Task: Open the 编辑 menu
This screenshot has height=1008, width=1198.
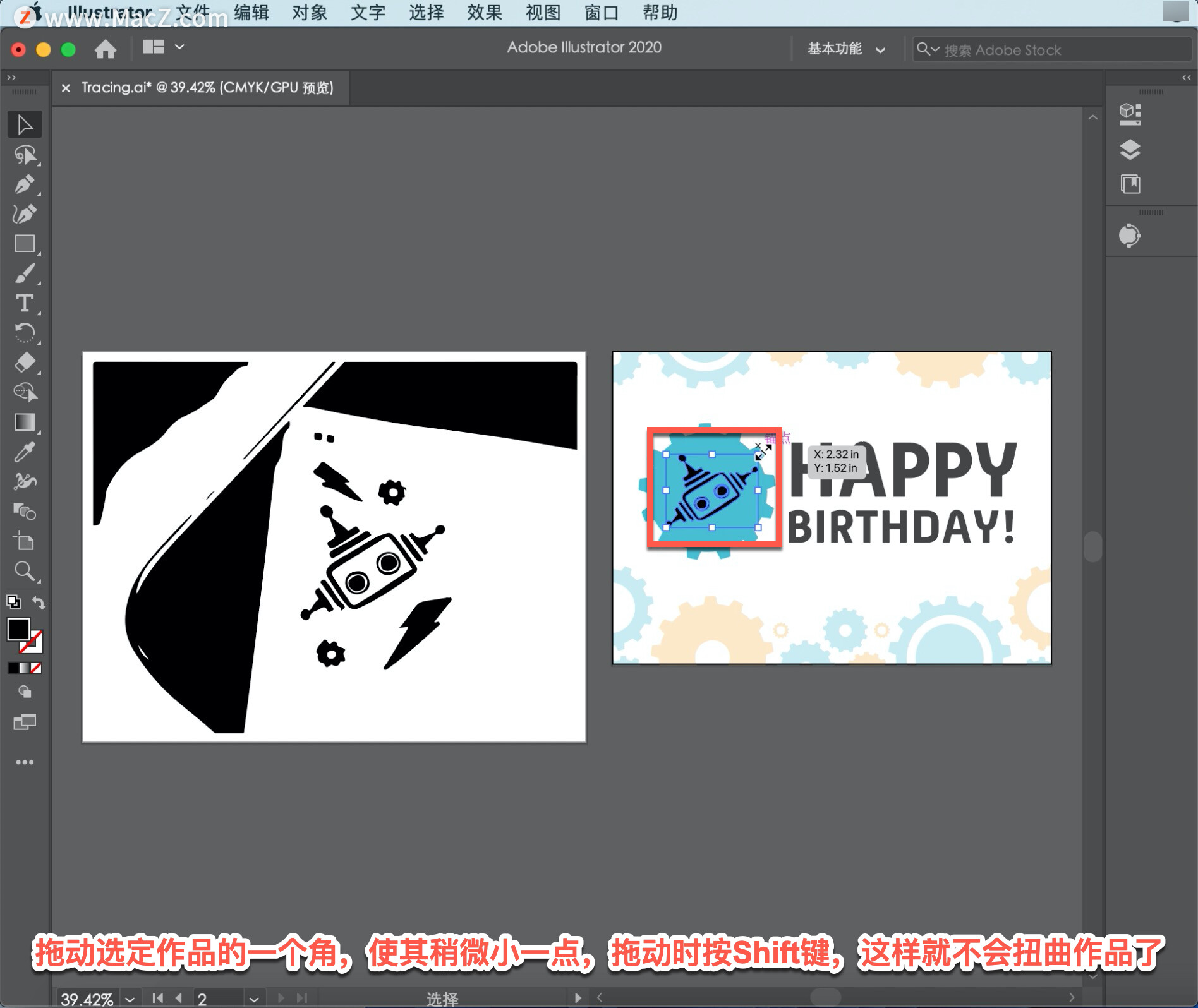Action: click(x=251, y=12)
